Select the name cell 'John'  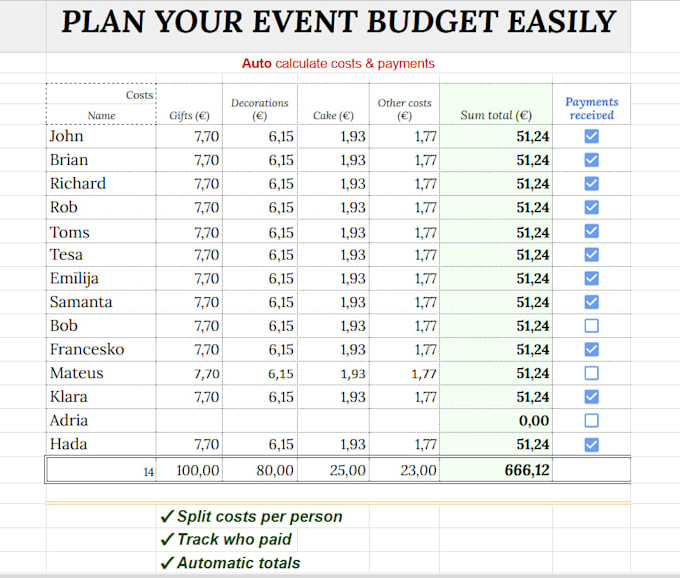point(101,136)
